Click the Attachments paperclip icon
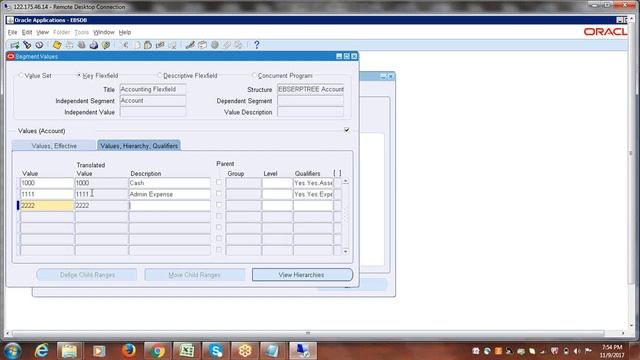The width and height of the screenshot is (640, 360). coord(227,45)
